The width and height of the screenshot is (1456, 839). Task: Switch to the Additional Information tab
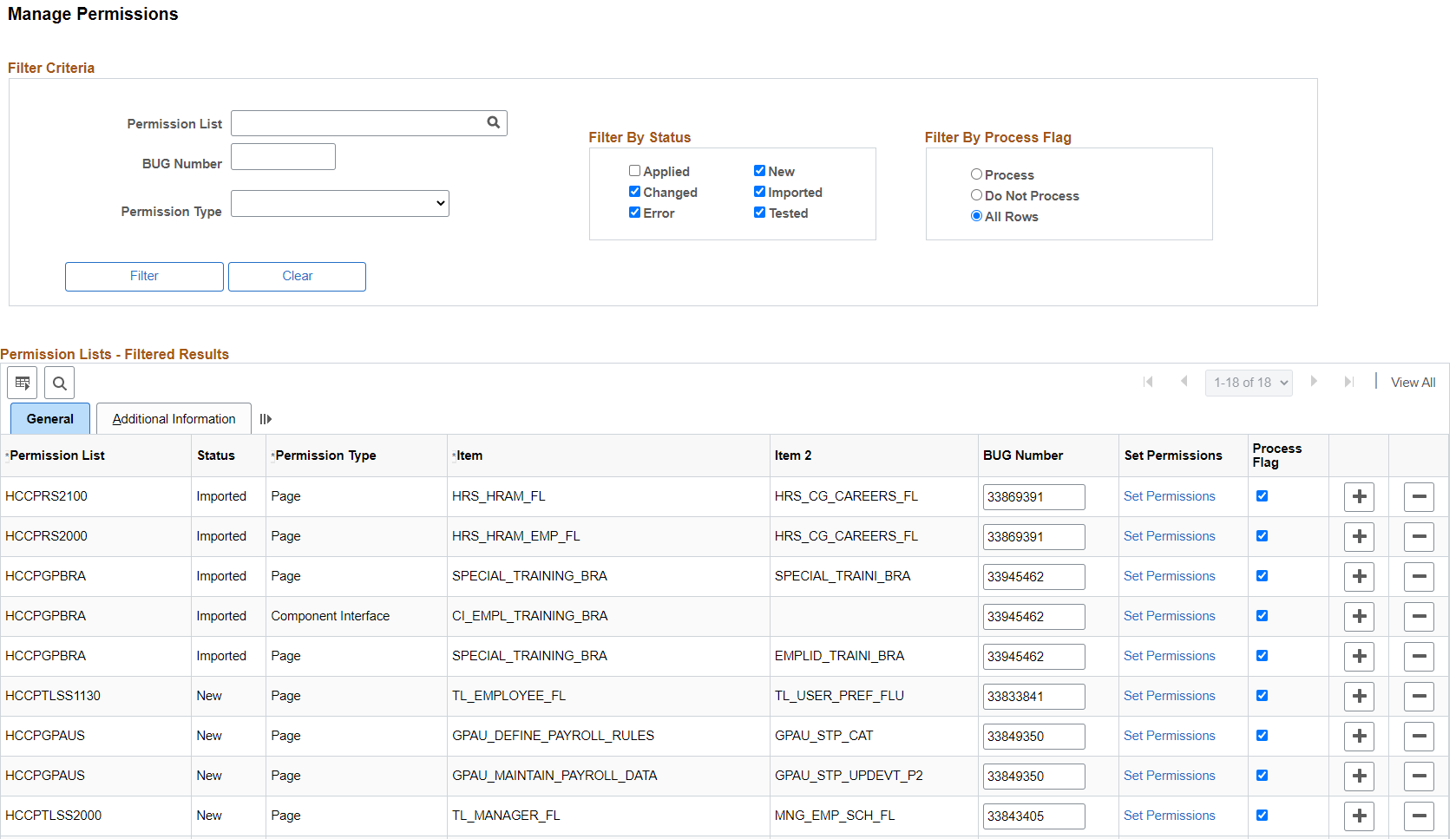click(173, 418)
